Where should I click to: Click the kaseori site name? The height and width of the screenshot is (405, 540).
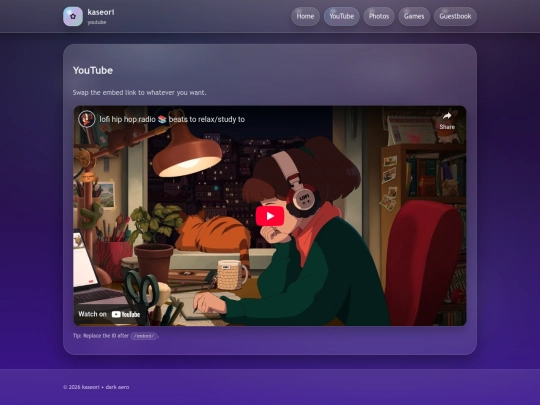pyautogui.click(x=101, y=12)
